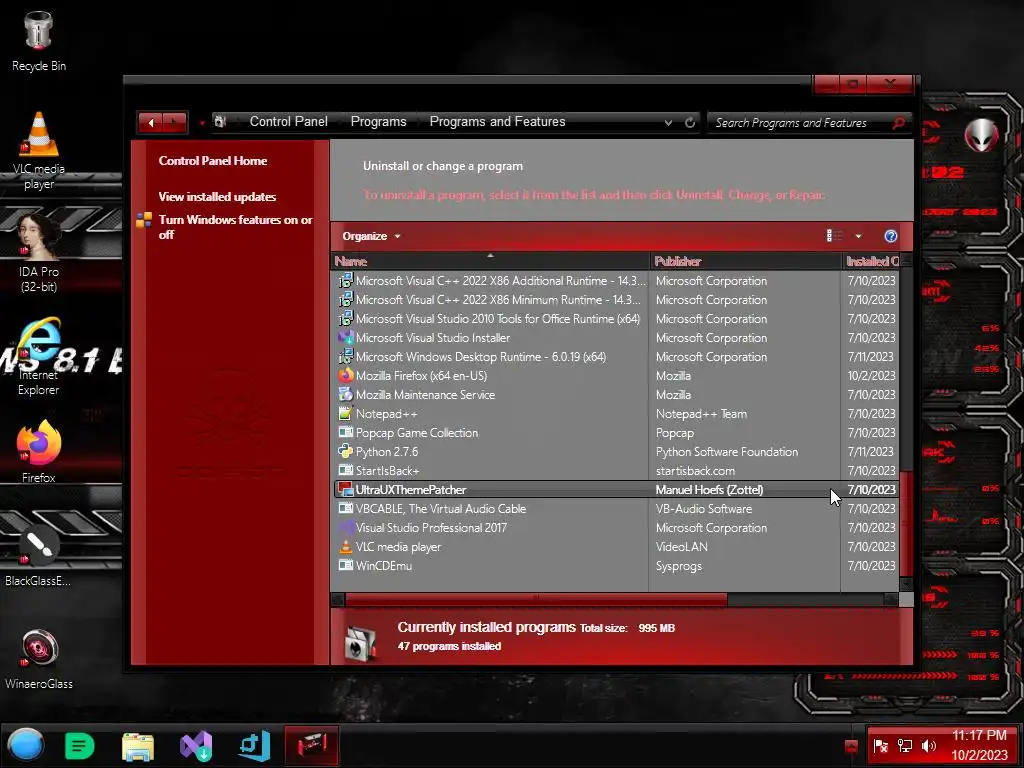Open Programs and Features help button
Viewport: 1024px width, 768px height.
pyautogui.click(x=890, y=236)
